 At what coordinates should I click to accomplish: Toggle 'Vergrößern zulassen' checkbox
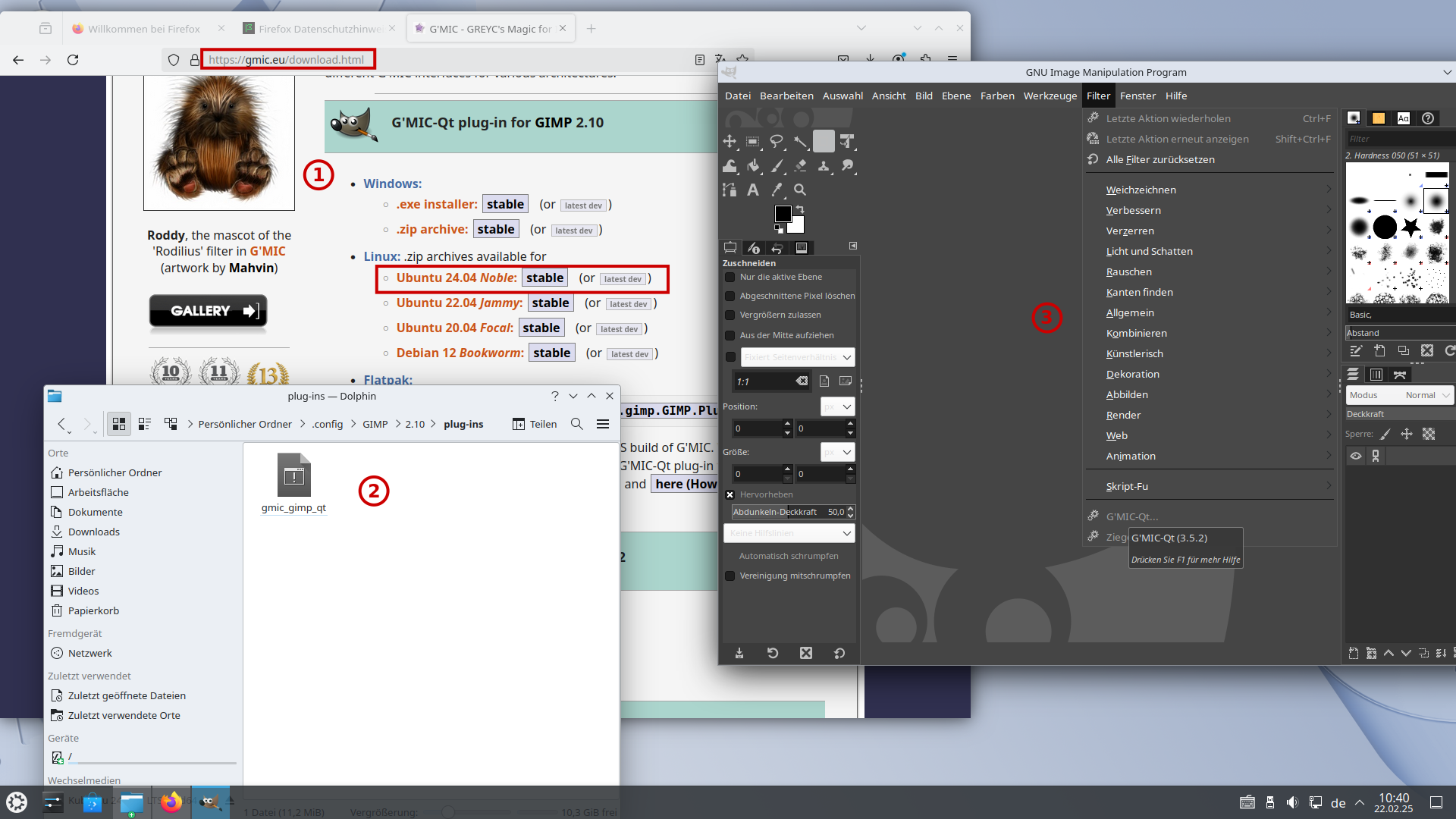tap(730, 315)
